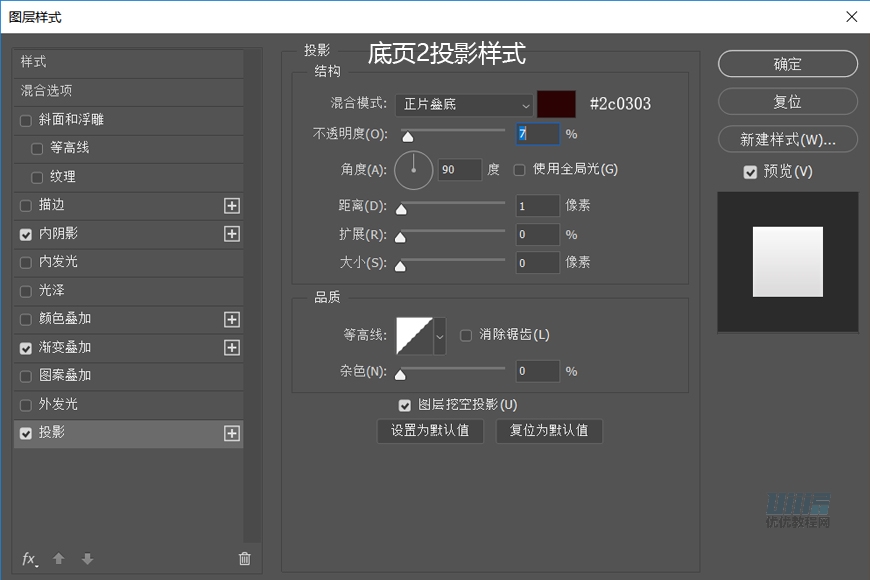Image resolution: width=870 pixels, height=580 pixels.
Task: Click the trash icon to delete effect
Action: coord(244,559)
